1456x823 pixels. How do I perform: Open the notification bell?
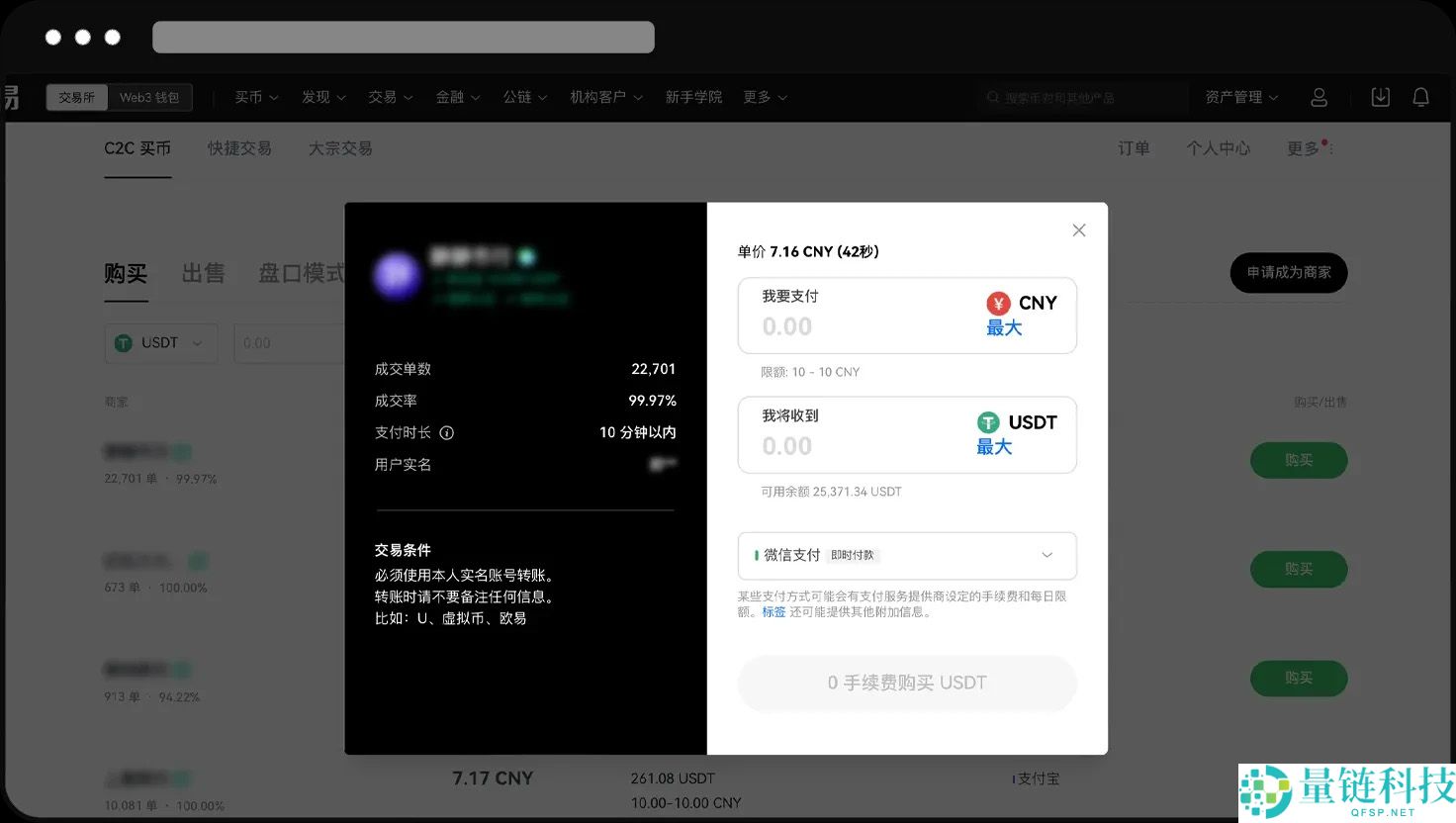[1420, 97]
